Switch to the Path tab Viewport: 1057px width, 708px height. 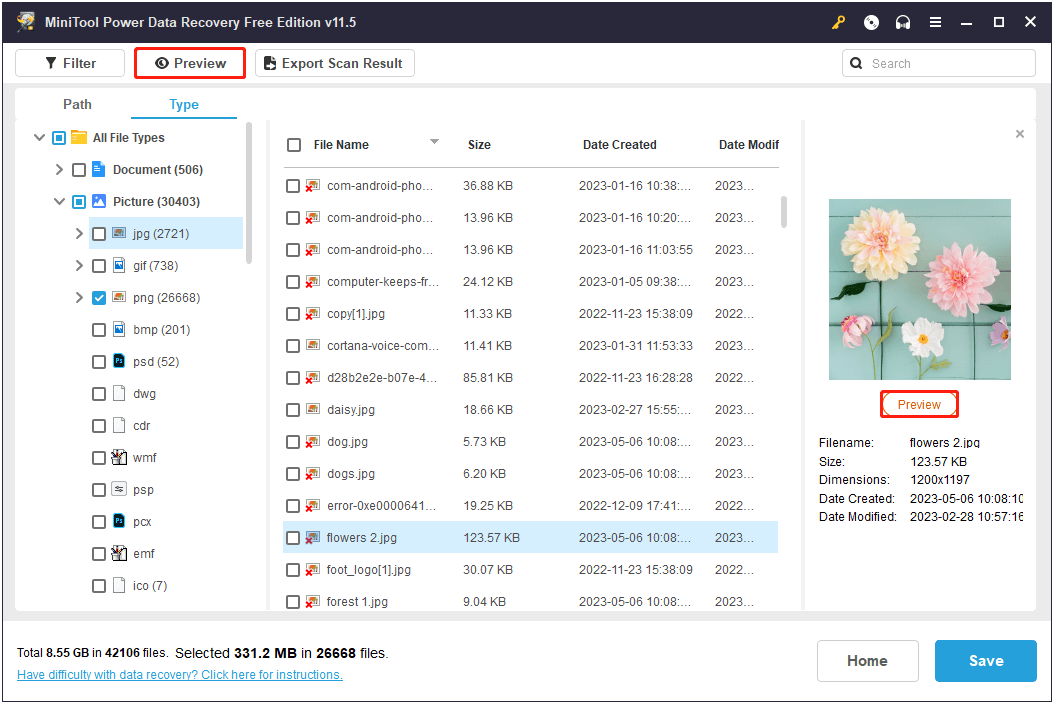(x=77, y=104)
